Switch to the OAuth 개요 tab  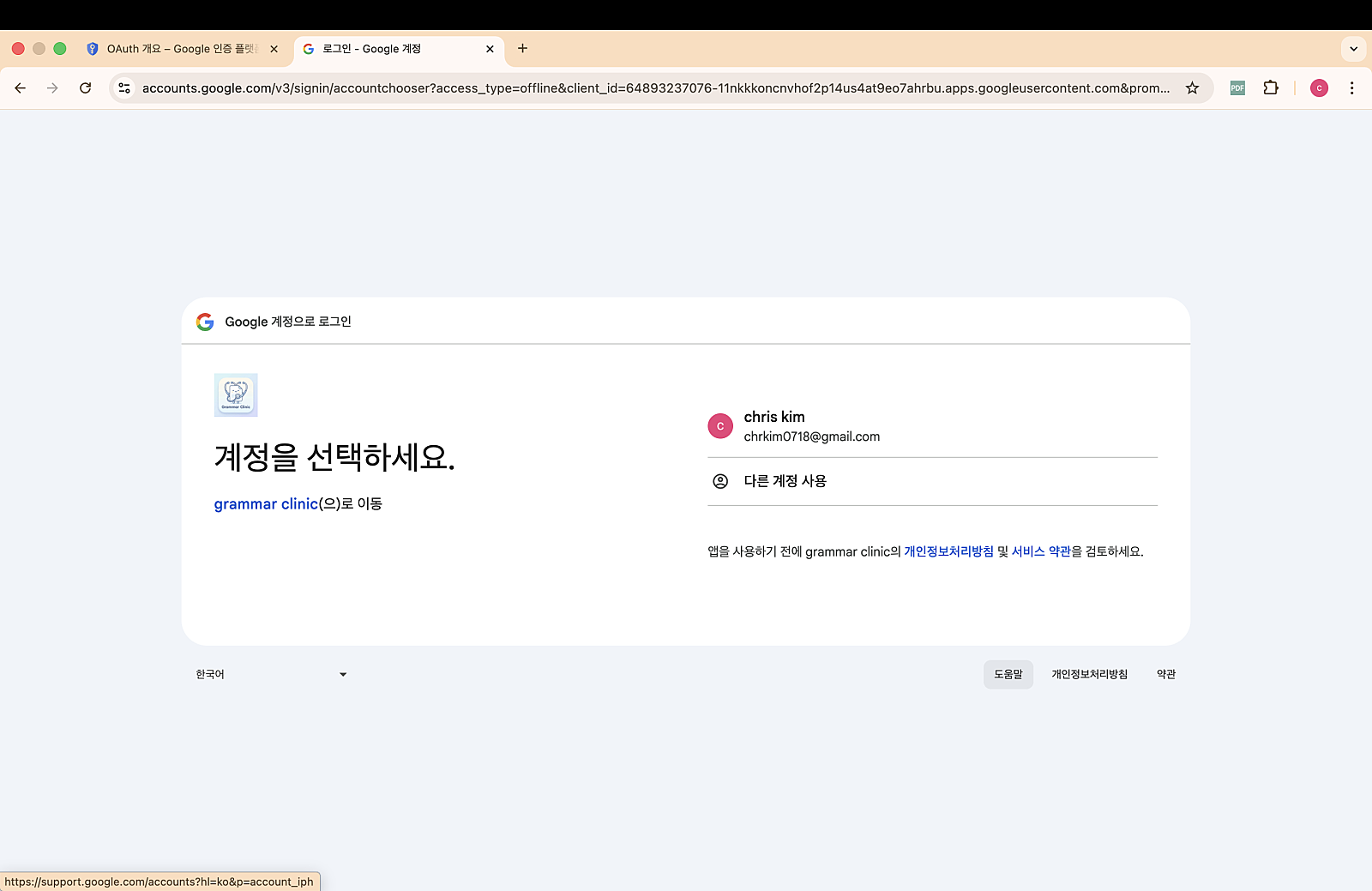(180, 49)
